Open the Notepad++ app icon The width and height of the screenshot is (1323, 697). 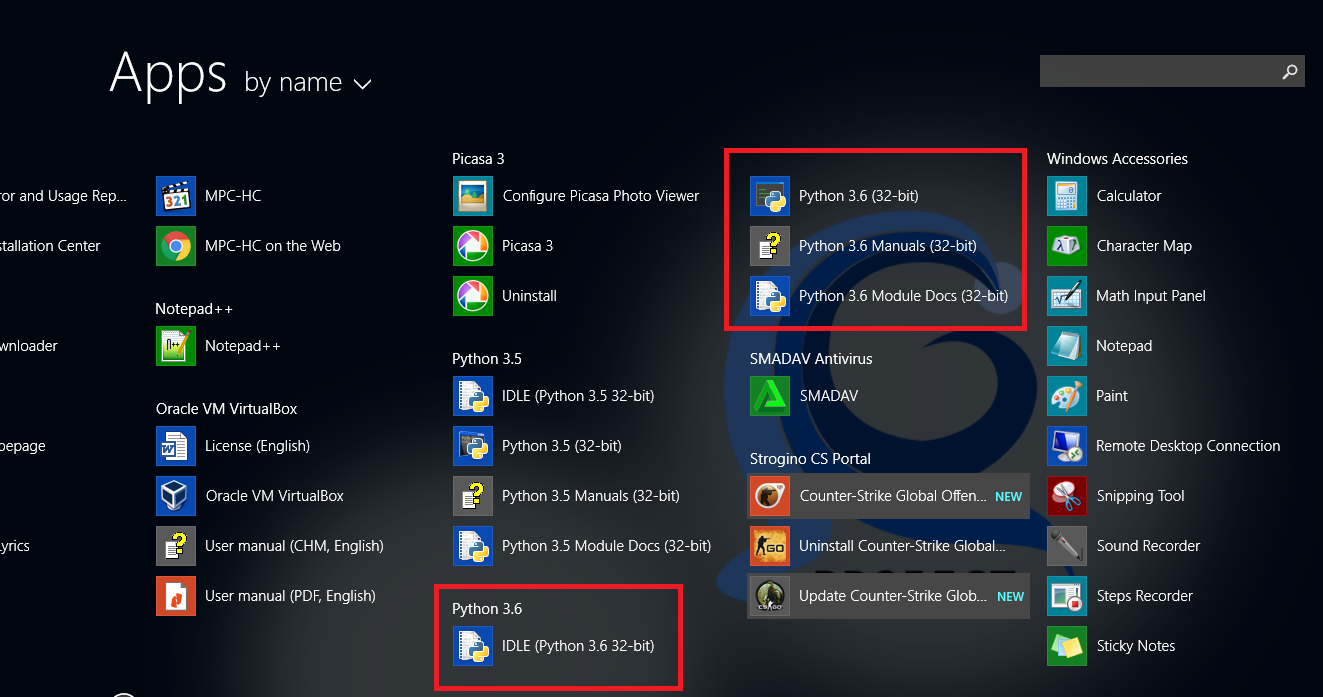(176, 346)
